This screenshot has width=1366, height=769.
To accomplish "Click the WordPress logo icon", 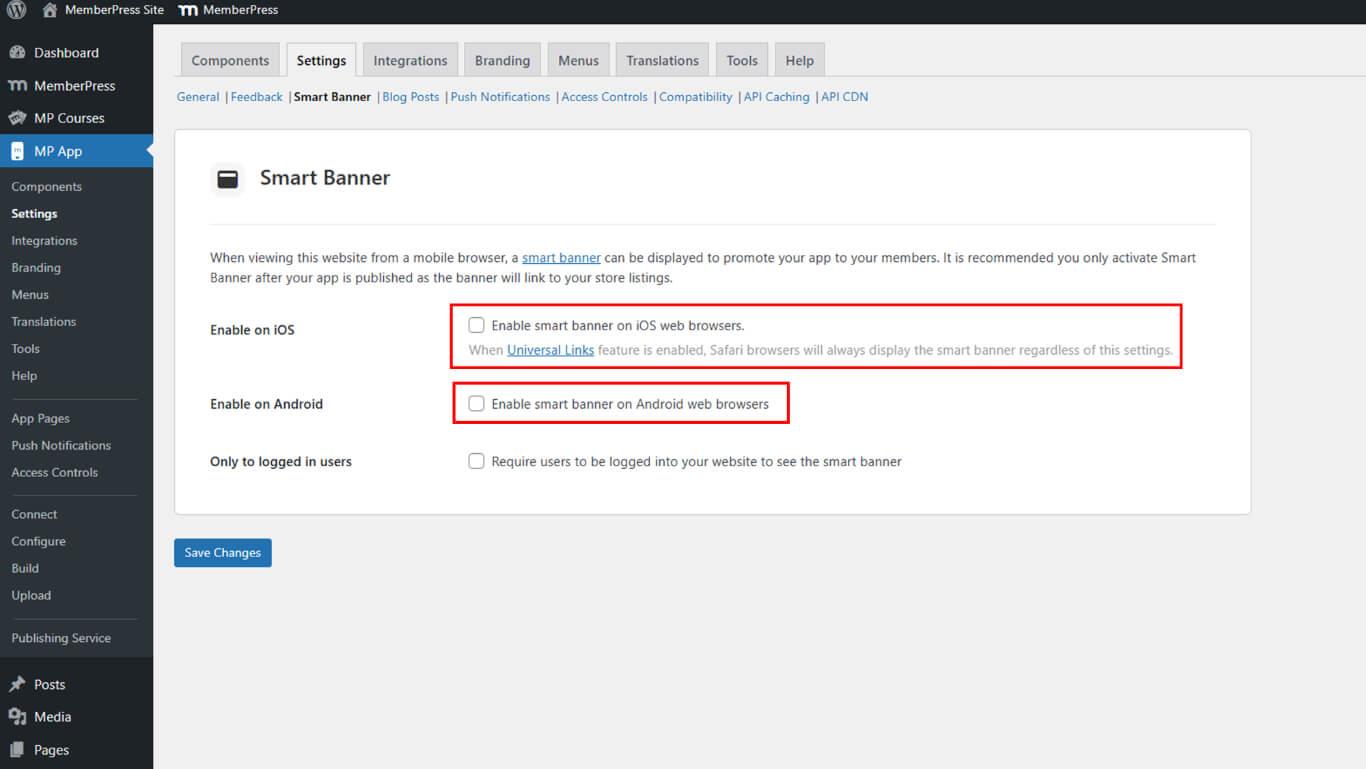I will click(x=16, y=10).
